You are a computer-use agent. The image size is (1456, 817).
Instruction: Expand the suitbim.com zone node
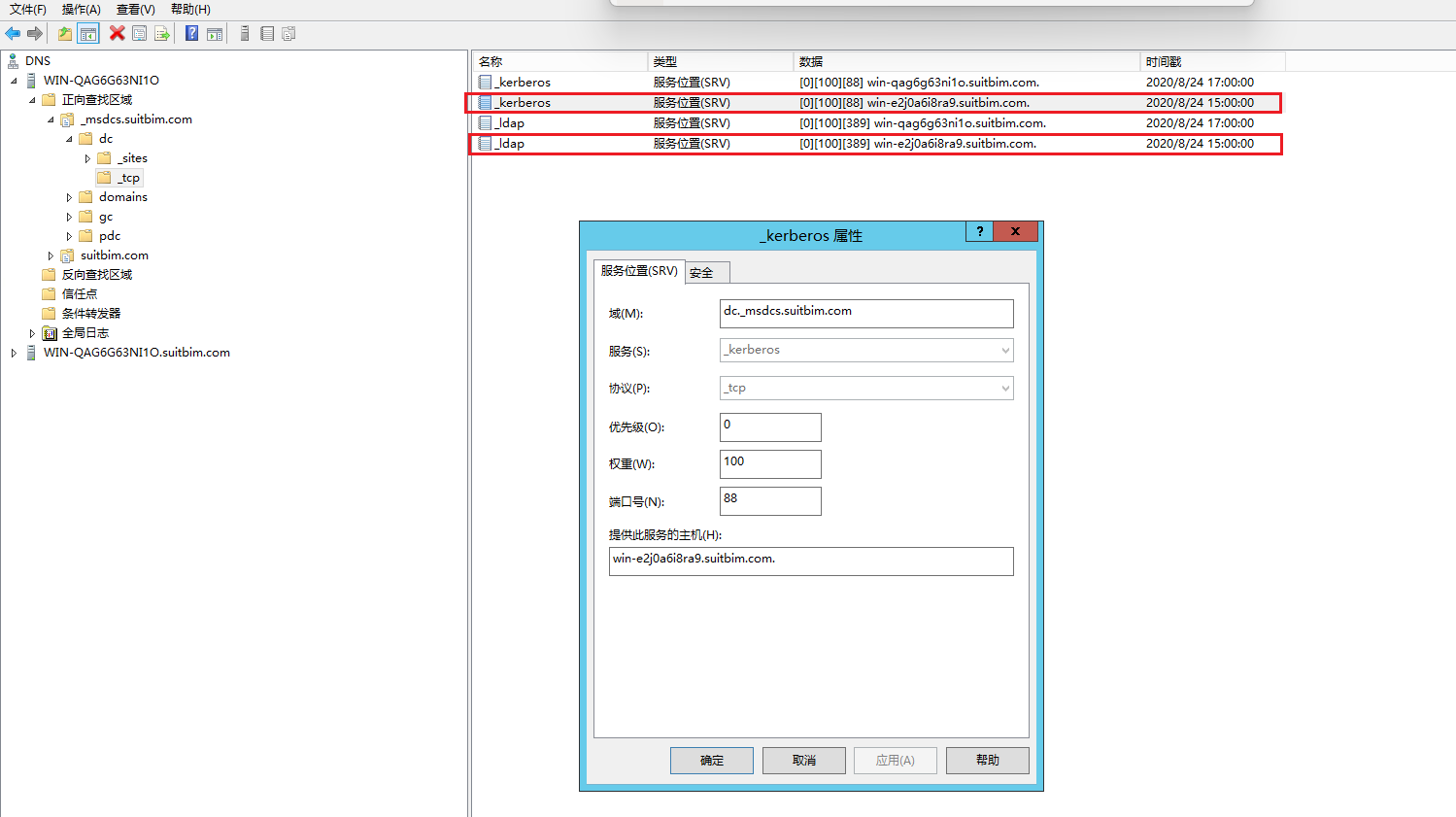(51, 255)
